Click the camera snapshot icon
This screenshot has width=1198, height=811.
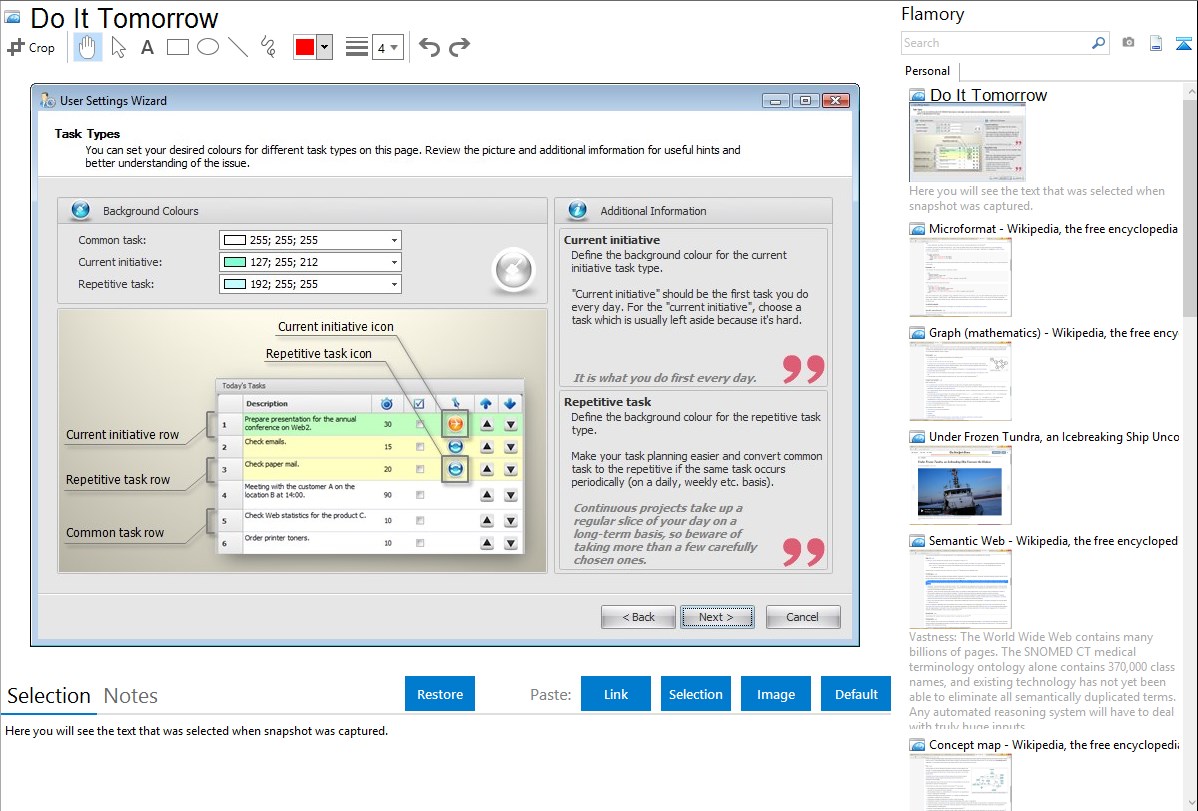coord(1128,43)
